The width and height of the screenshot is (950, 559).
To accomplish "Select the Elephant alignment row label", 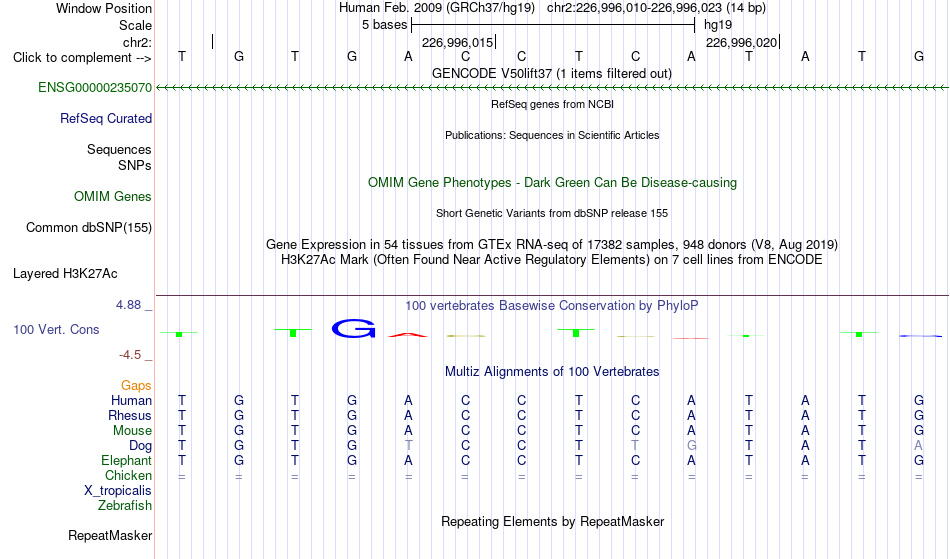I will pyautogui.click(x=127, y=461).
